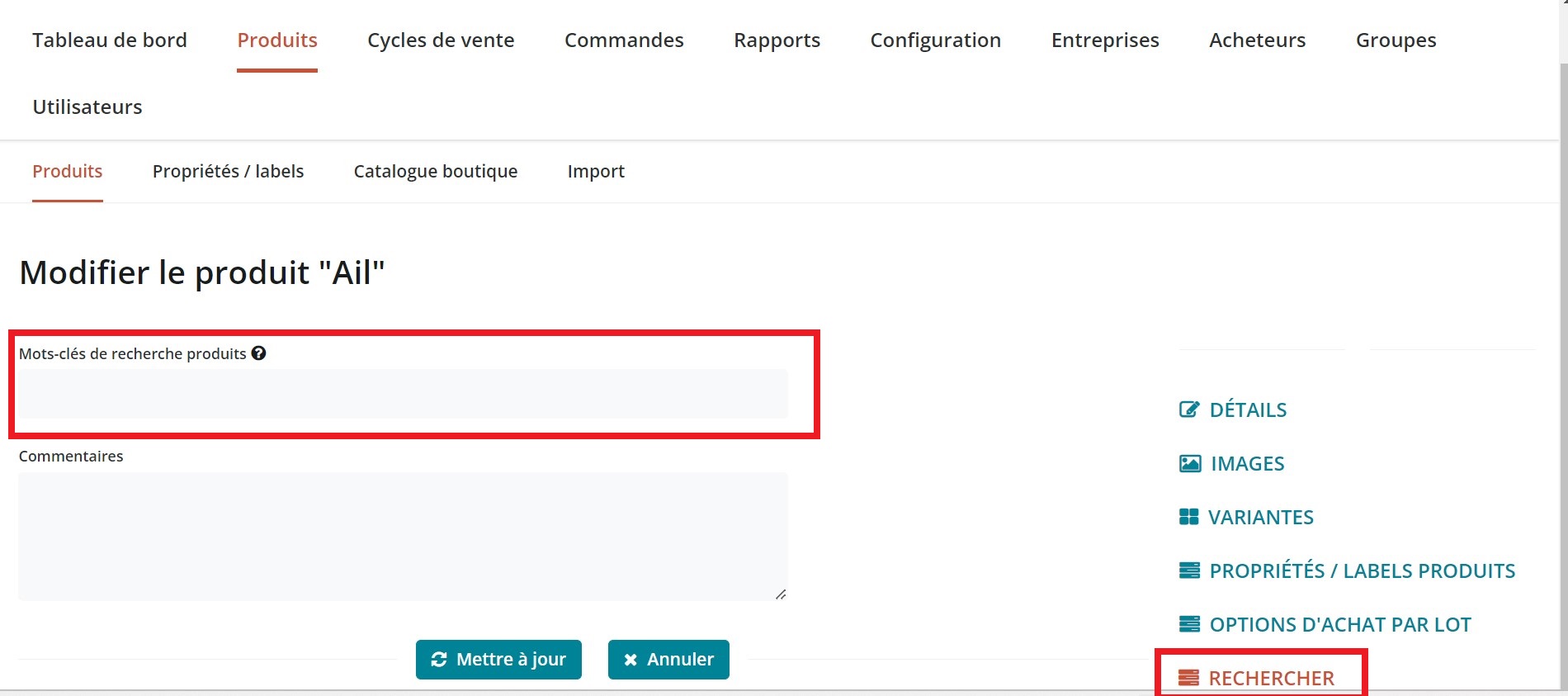Open the Catalogue boutique tab

point(435,171)
